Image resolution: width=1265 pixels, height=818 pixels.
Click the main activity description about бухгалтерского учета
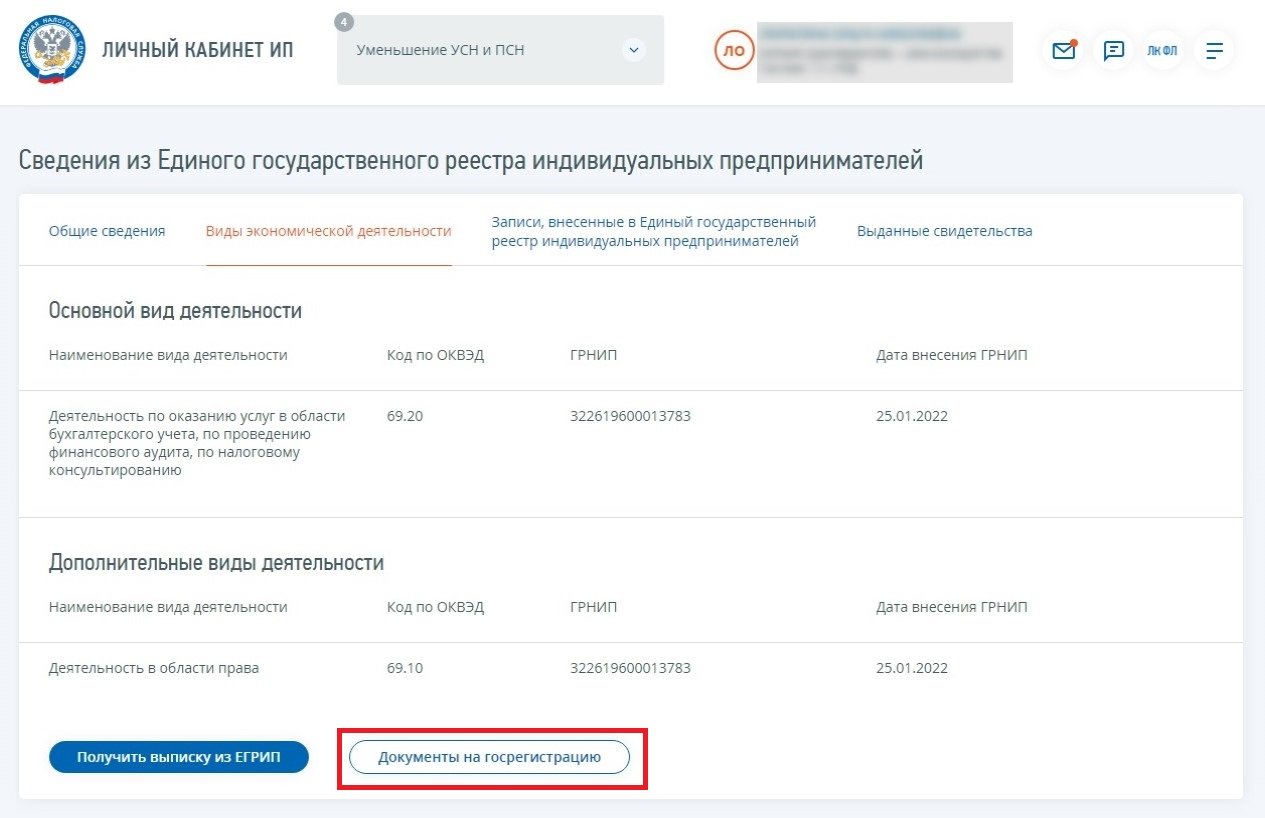197,443
